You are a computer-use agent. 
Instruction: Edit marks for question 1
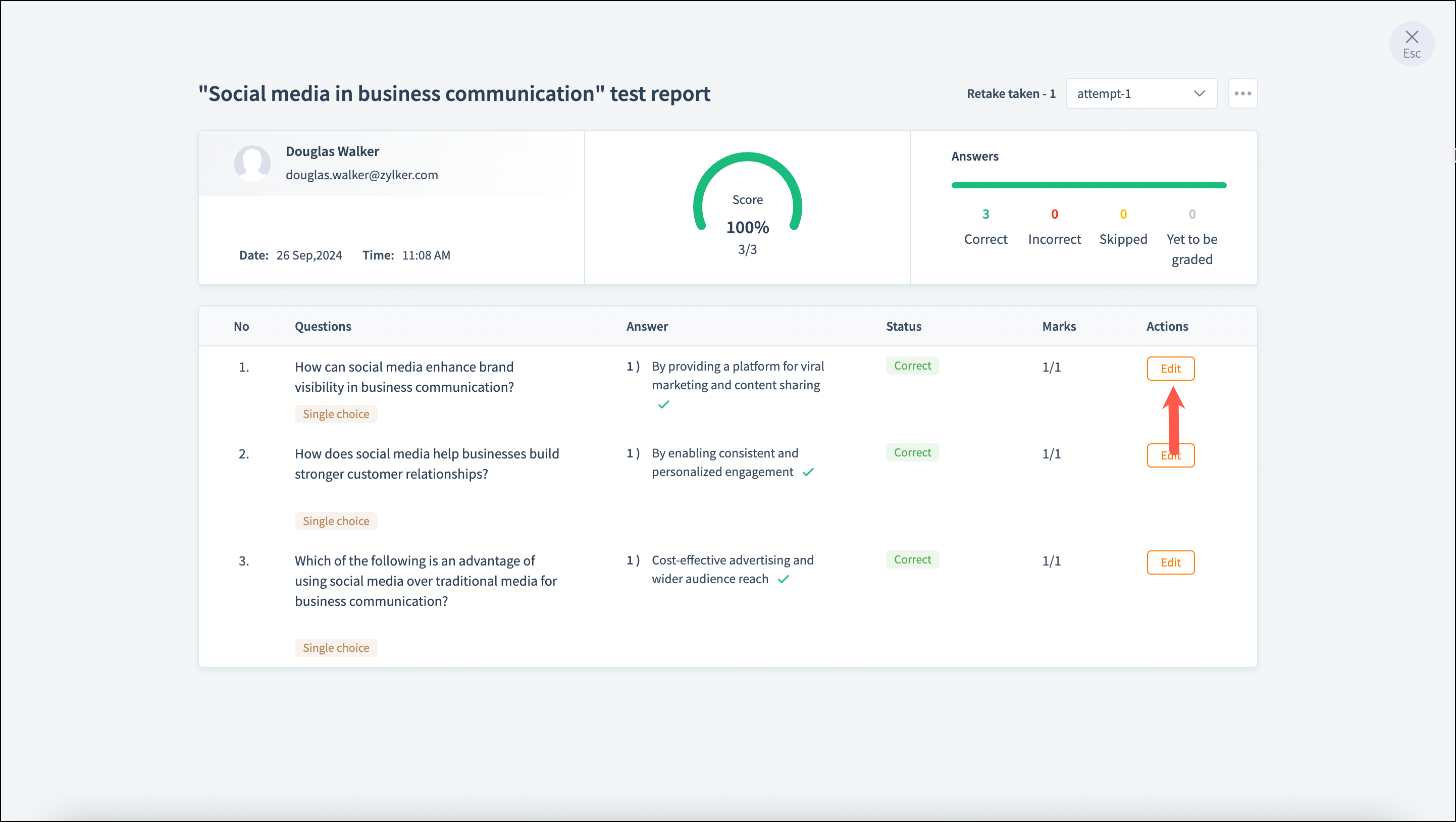(1170, 369)
